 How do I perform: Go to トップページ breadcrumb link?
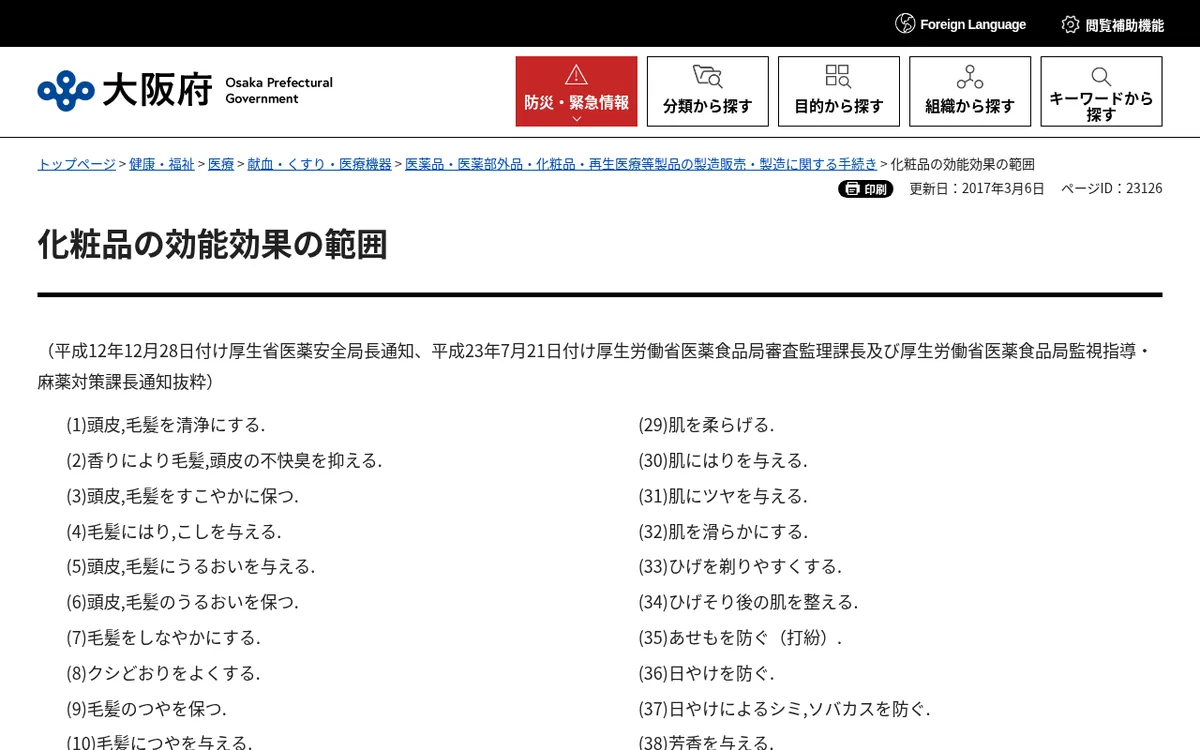[x=77, y=164]
